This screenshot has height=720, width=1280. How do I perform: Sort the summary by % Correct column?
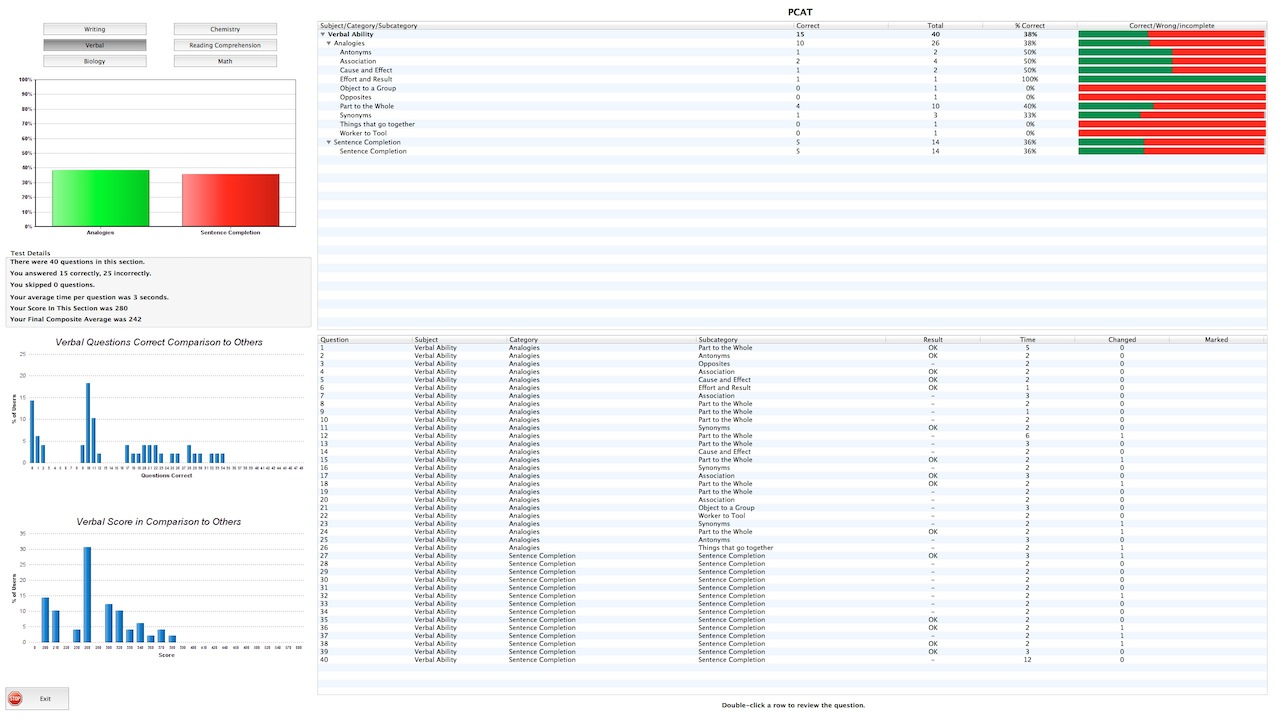coord(1030,25)
